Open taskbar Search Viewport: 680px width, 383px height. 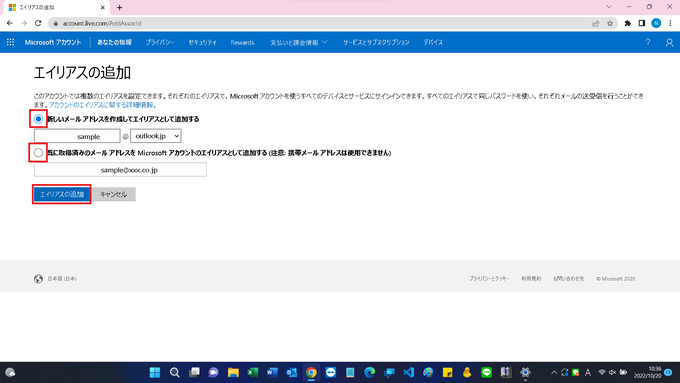[x=174, y=372]
